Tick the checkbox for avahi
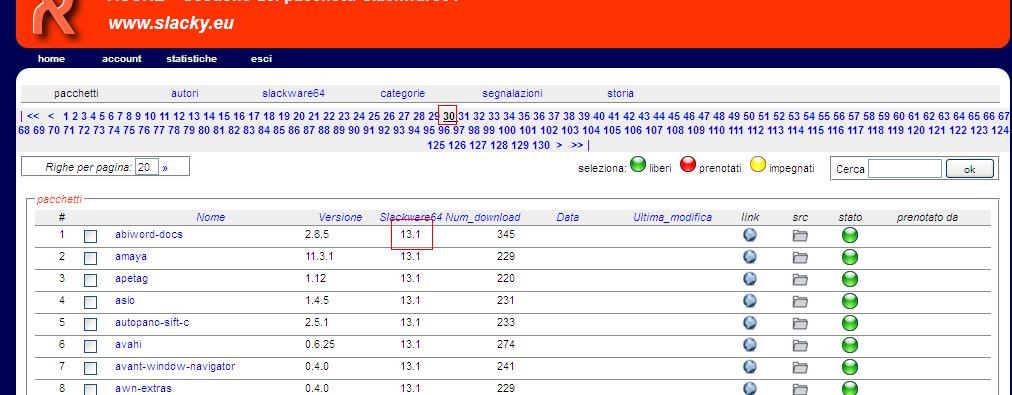1012x395 pixels. coord(90,346)
